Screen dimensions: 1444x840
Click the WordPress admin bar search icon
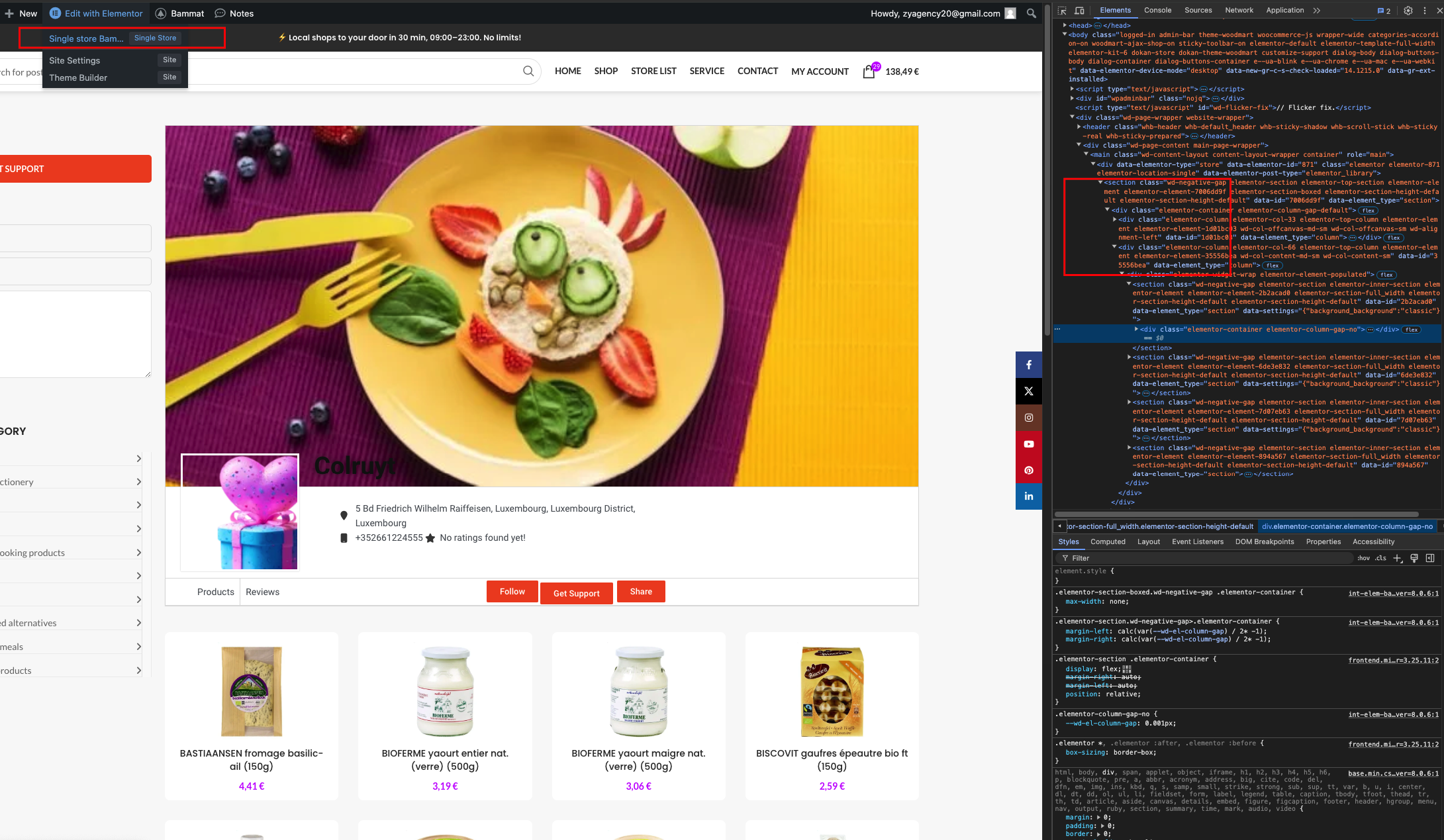point(1031,13)
